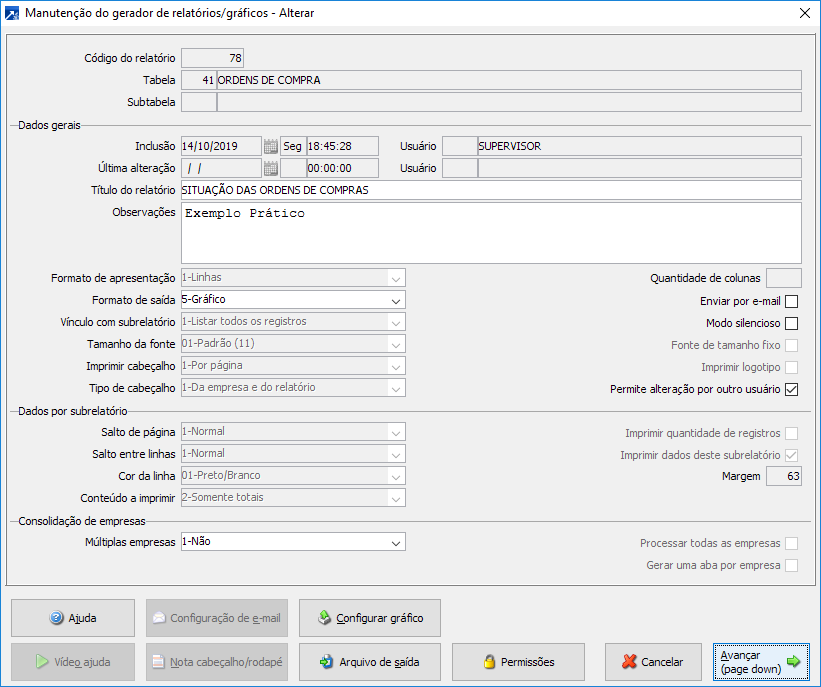This screenshot has height=687, width=821.
Task: Open Arquivo de saída options
Action: (x=369, y=662)
